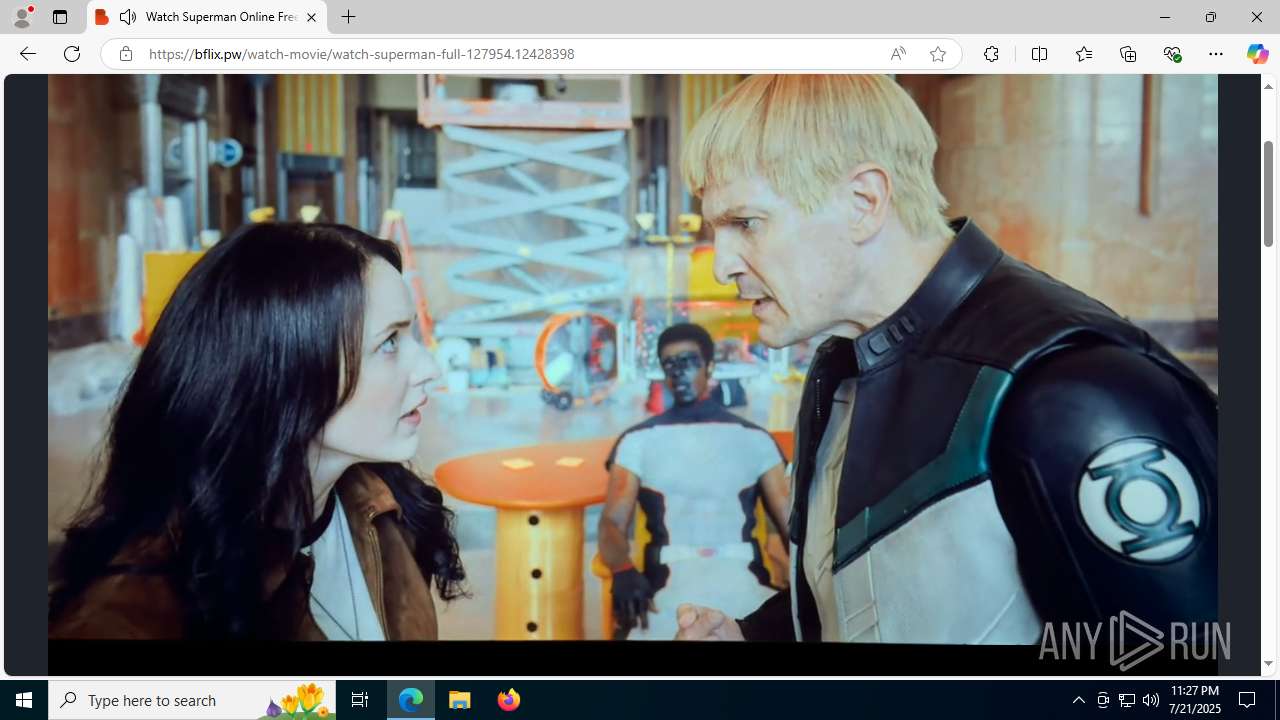Open Browser essentials
This screenshot has width=1280, height=720.
(x=1172, y=54)
